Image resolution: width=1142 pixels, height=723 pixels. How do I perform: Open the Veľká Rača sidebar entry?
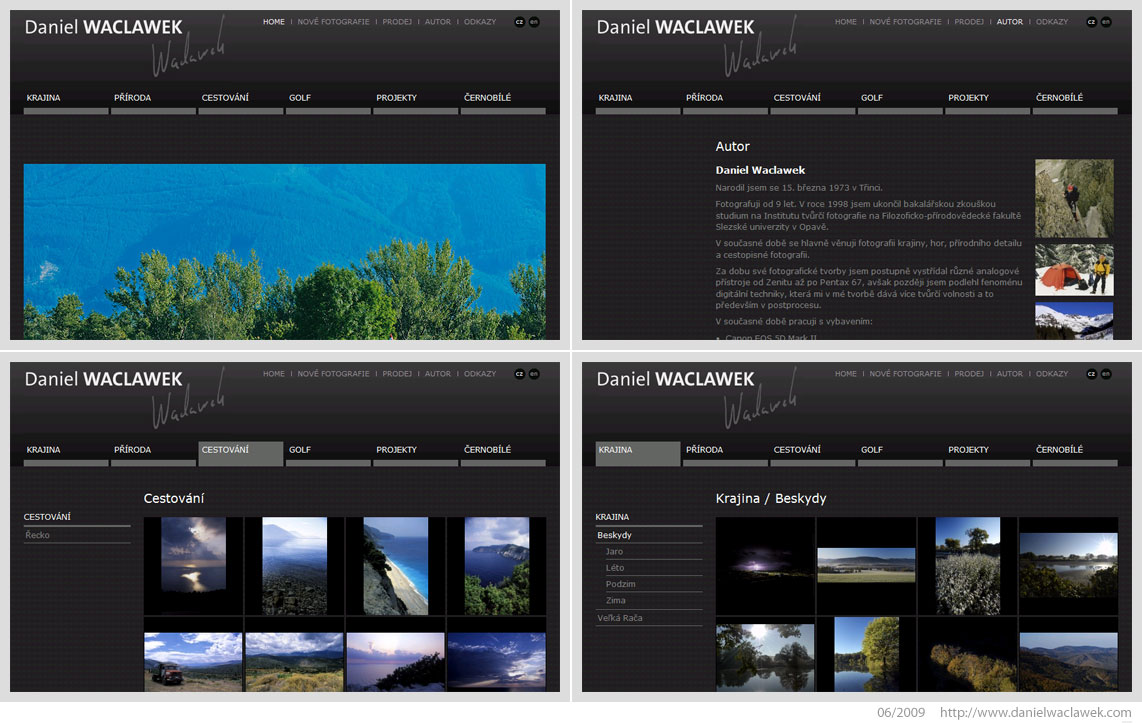point(620,618)
